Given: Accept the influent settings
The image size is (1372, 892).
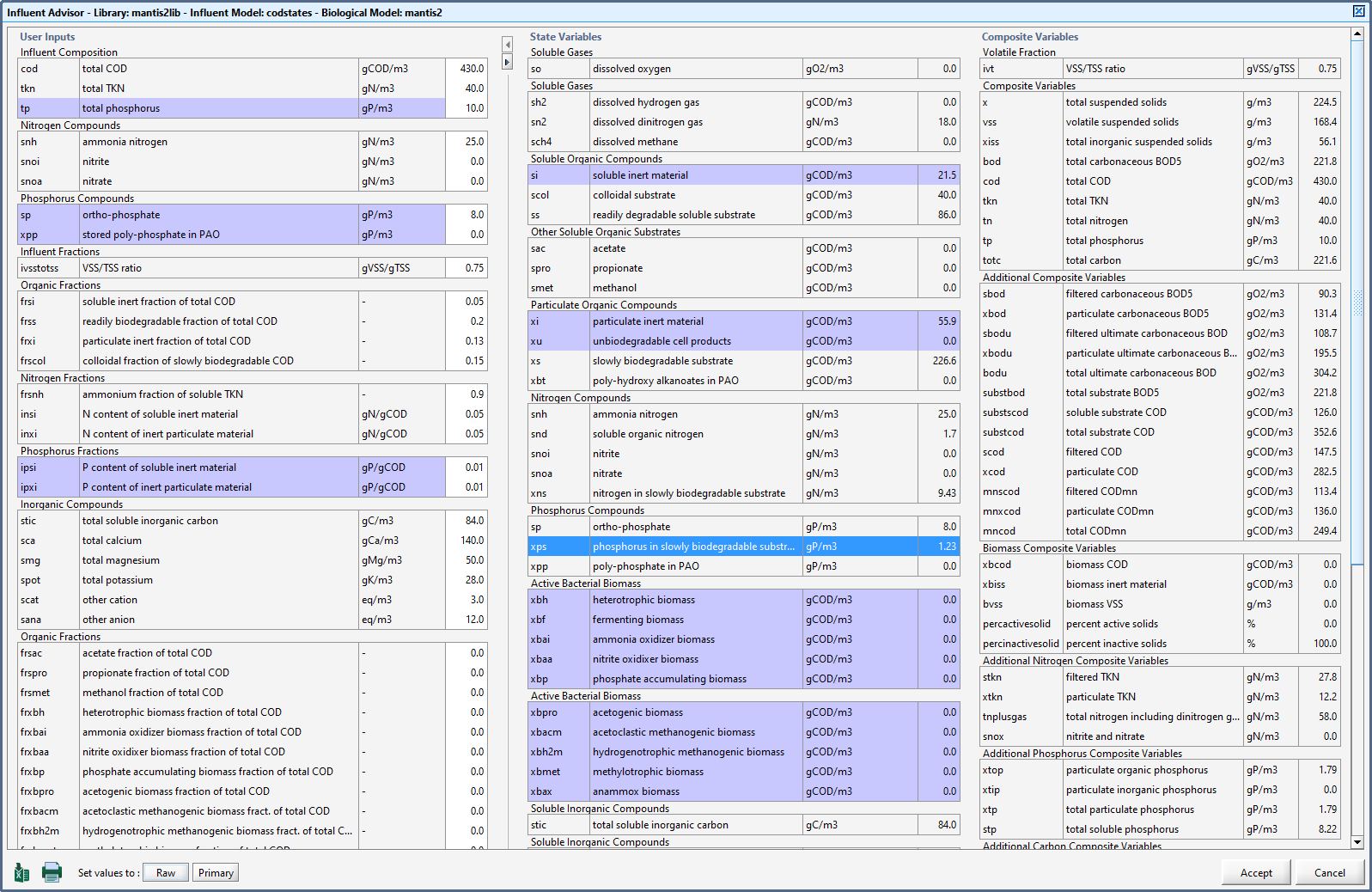Looking at the screenshot, I should coord(1255,873).
